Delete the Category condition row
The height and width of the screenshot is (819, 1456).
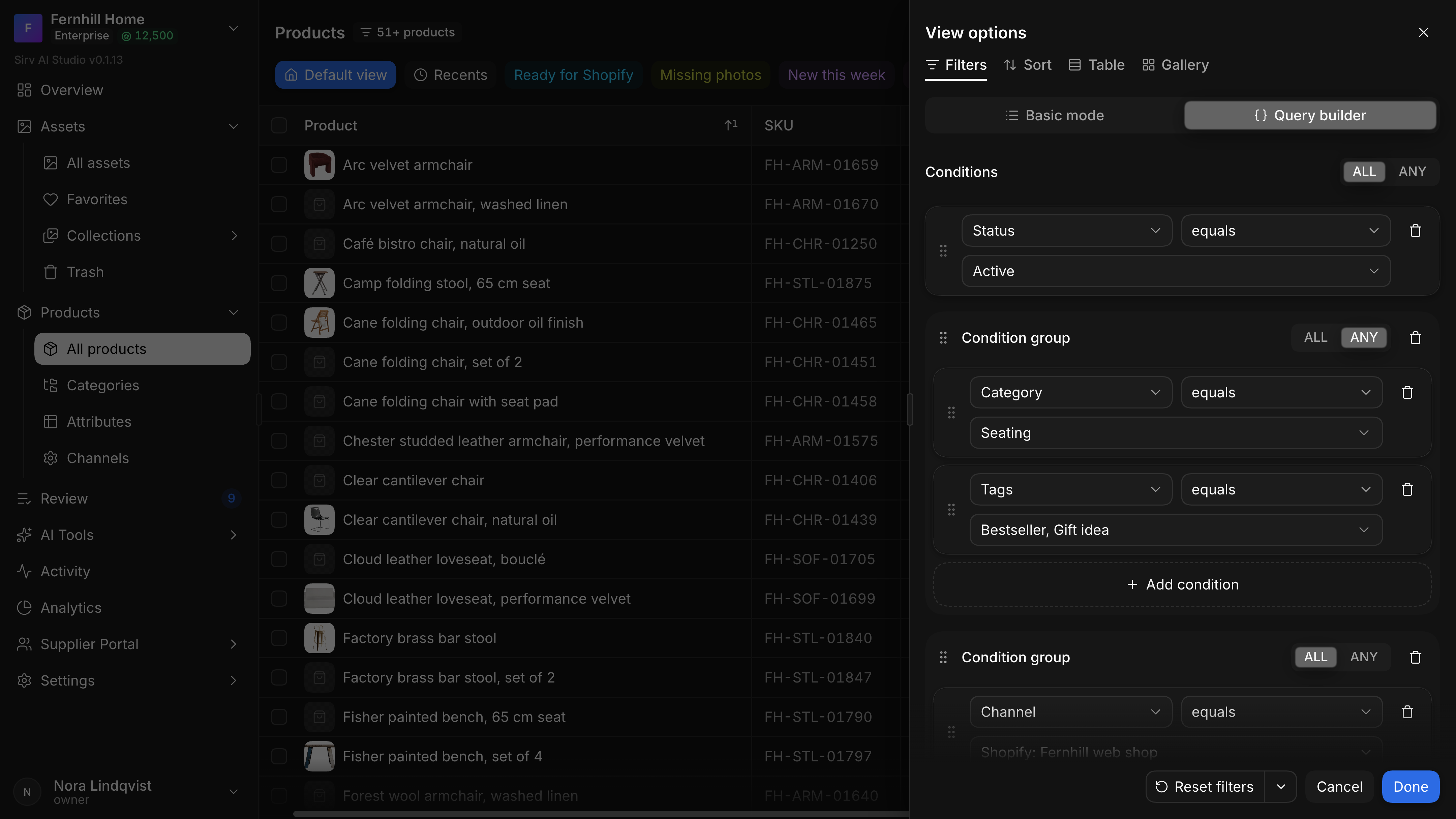click(1407, 392)
